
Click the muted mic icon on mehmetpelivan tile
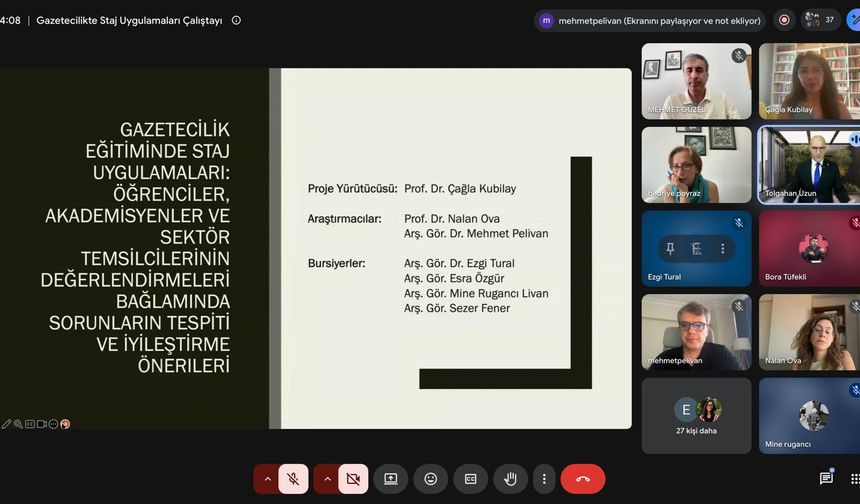coord(739,306)
